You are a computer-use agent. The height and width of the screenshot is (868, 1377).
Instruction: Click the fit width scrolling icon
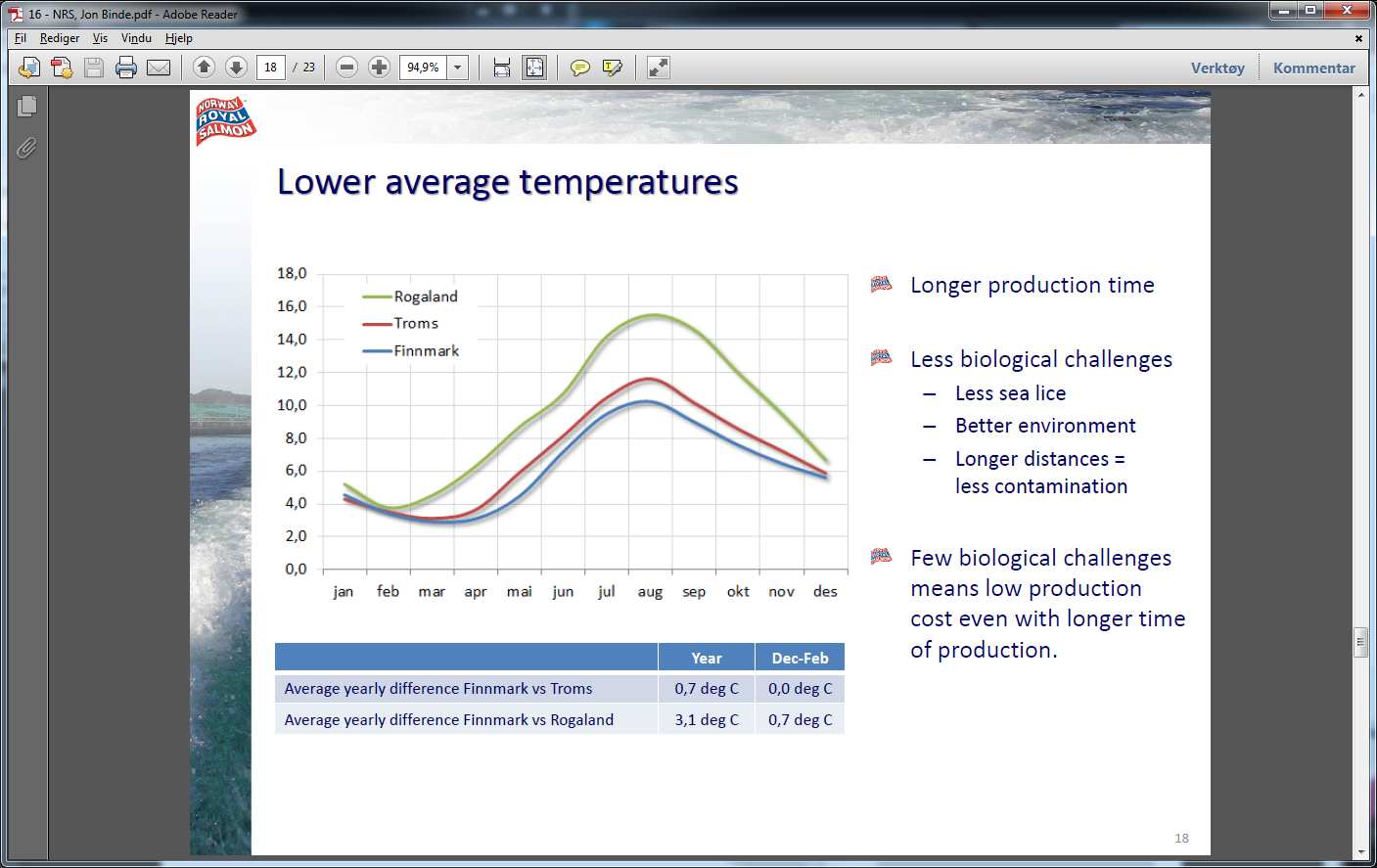click(502, 68)
